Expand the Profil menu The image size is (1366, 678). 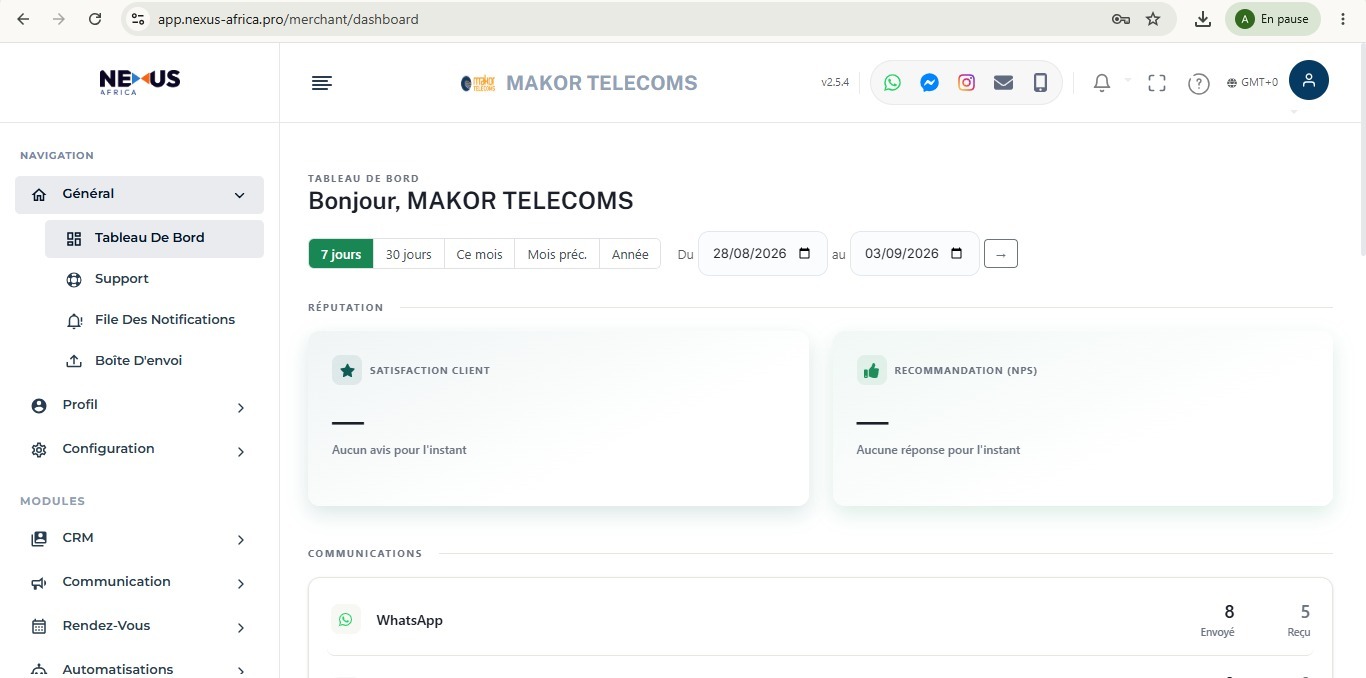click(x=139, y=406)
